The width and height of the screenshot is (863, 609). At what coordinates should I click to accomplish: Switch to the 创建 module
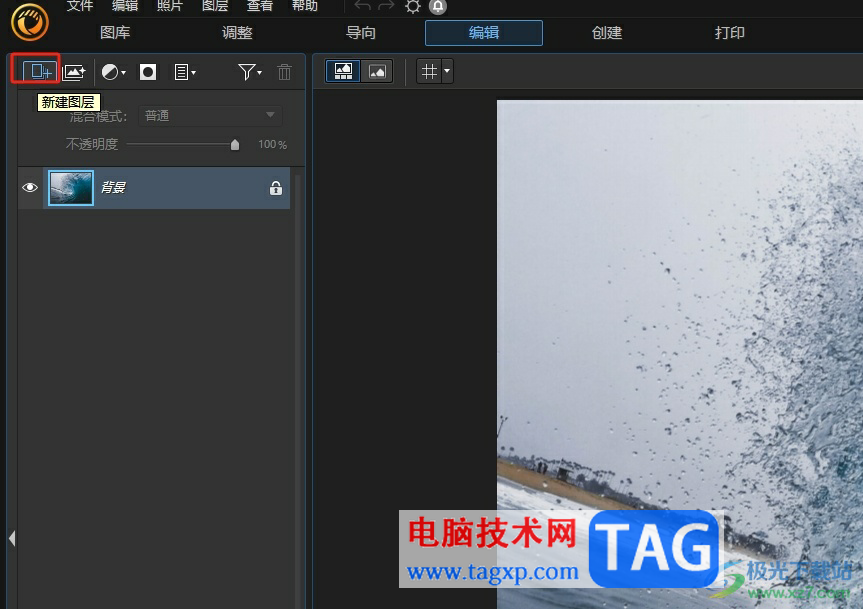607,33
